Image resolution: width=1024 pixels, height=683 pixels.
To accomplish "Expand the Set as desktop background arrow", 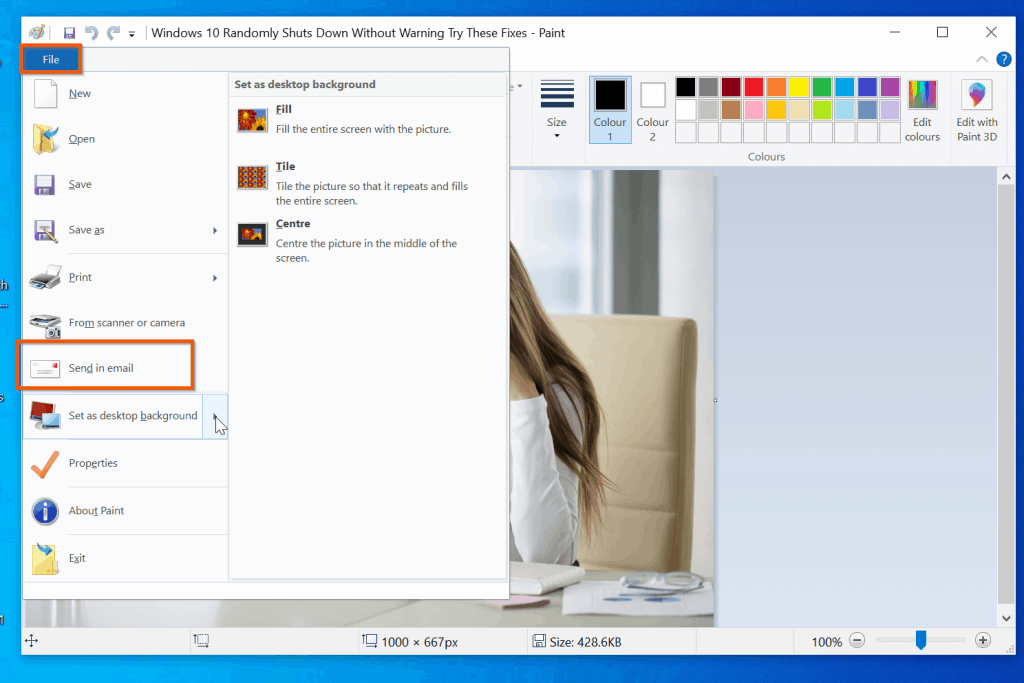I will [215, 416].
